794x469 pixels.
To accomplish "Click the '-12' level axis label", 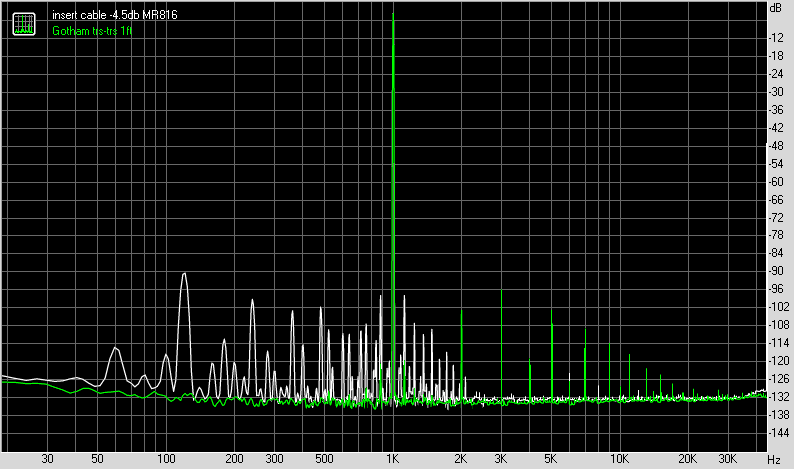I will click(x=776, y=38).
